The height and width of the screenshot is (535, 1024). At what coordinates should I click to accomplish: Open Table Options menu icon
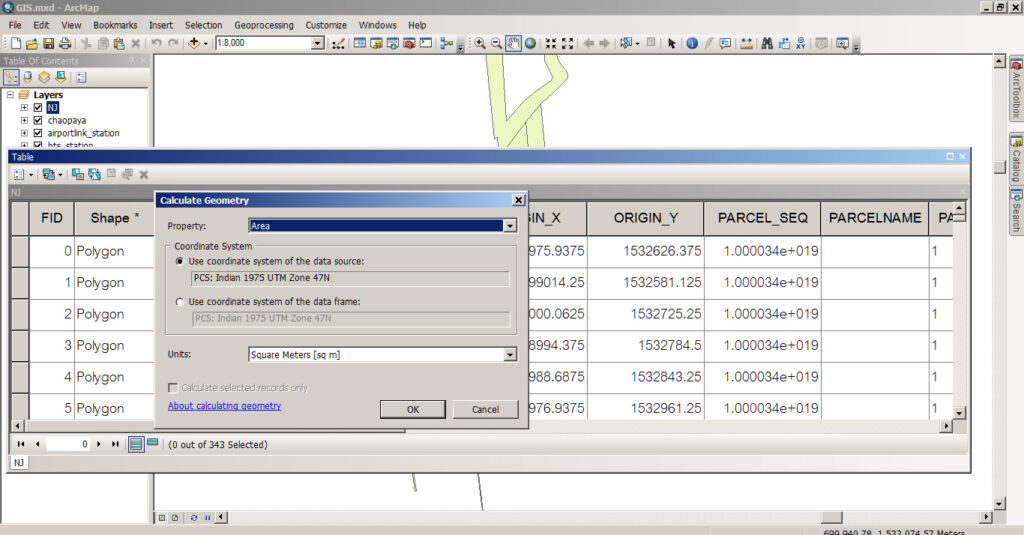click(20, 174)
